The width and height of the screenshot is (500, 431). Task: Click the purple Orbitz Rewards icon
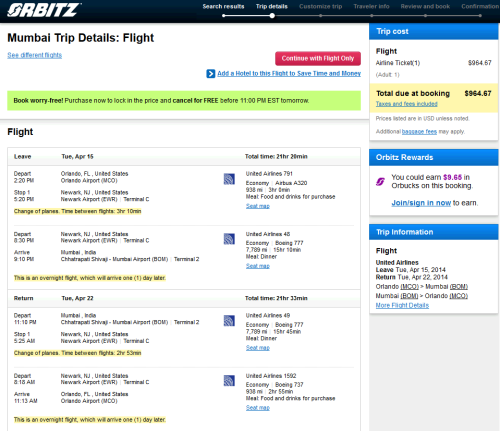pyautogui.click(x=380, y=181)
